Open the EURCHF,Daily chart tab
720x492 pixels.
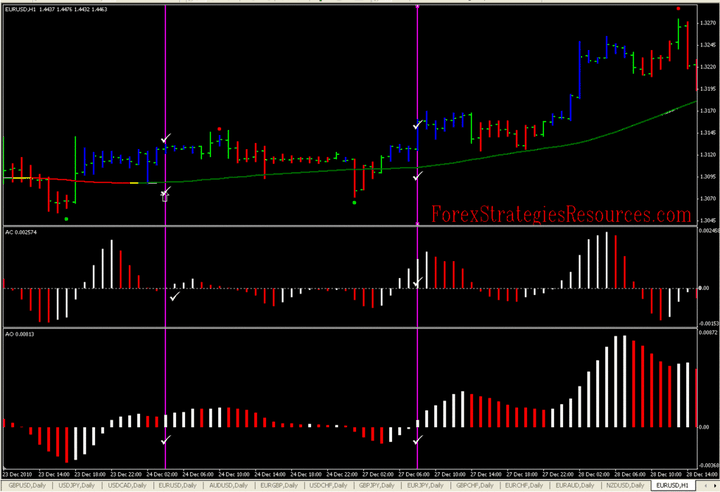click(x=524, y=486)
